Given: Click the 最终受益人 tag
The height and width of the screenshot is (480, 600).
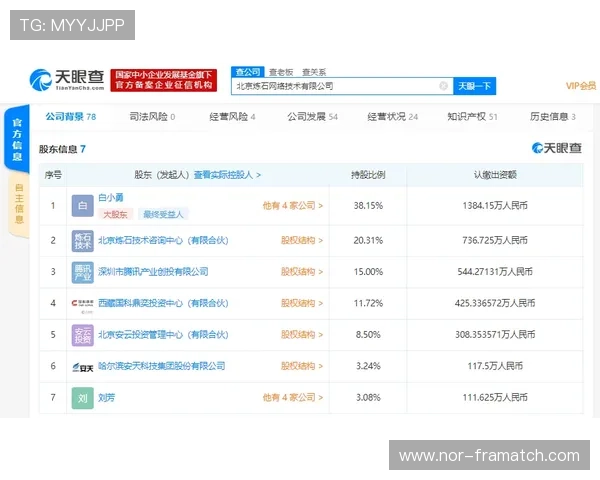Looking at the screenshot, I should (x=163, y=214).
